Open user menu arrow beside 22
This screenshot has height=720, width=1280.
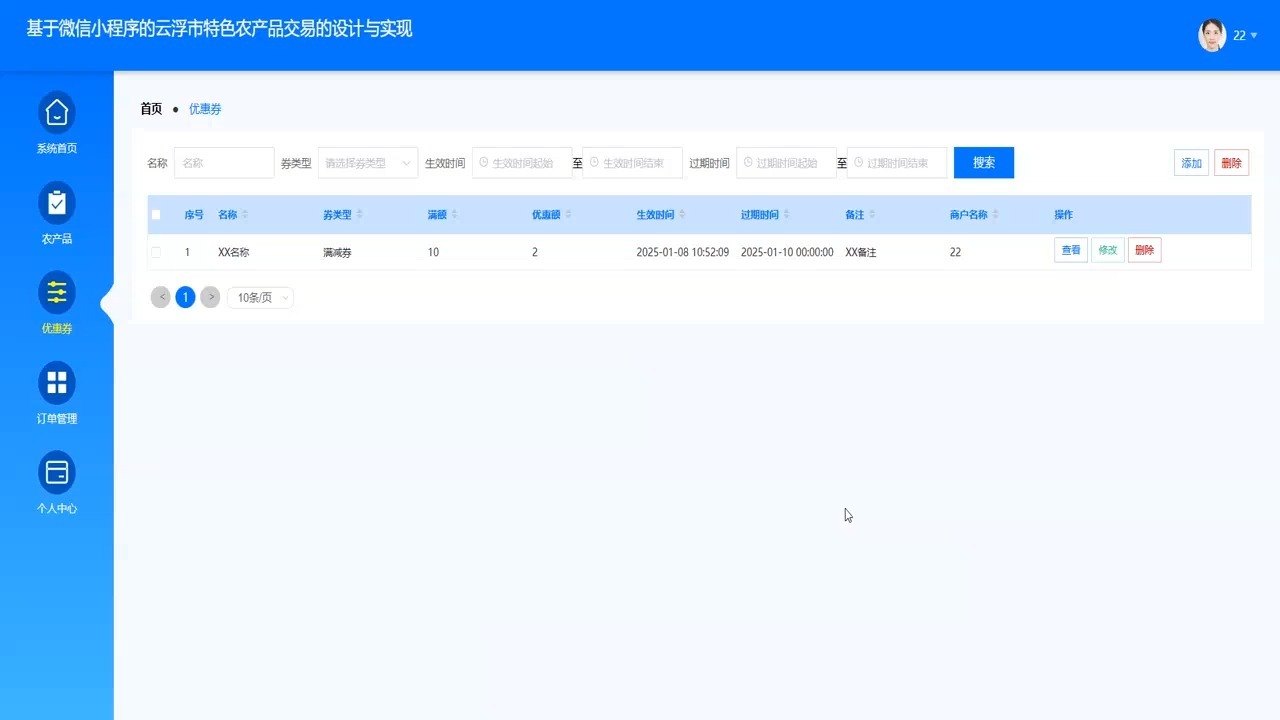point(1254,36)
